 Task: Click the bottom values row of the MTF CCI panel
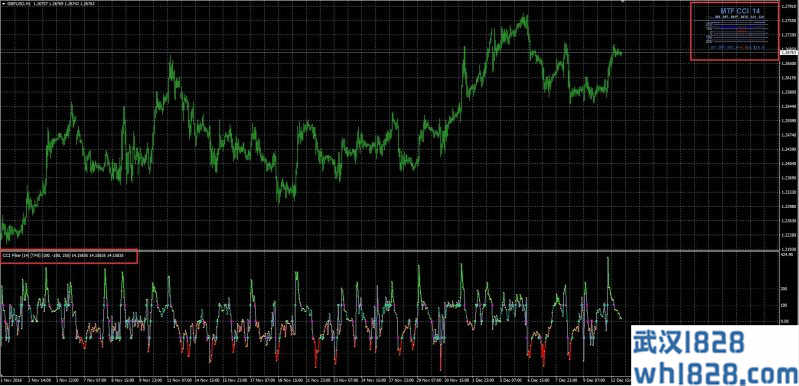(x=737, y=48)
